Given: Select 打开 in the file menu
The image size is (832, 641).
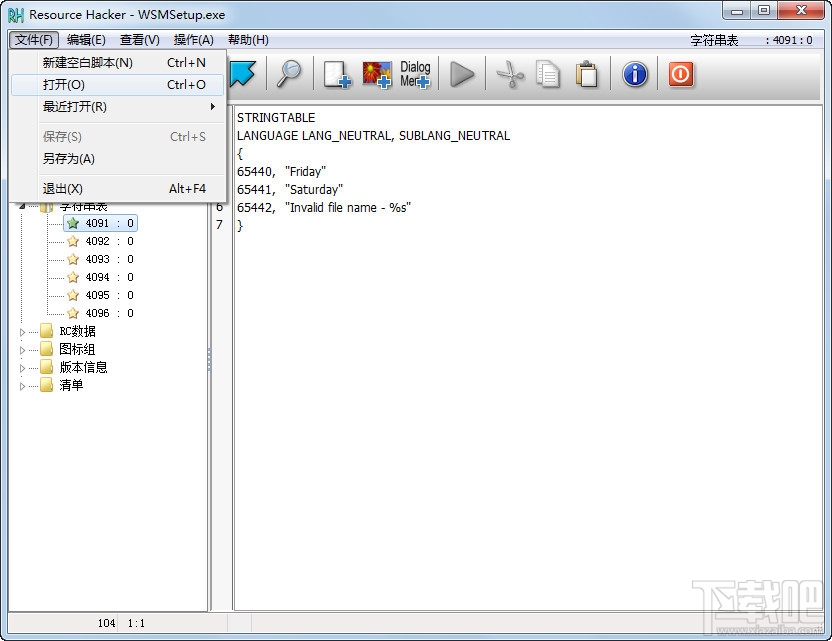Looking at the screenshot, I should pyautogui.click(x=65, y=85).
